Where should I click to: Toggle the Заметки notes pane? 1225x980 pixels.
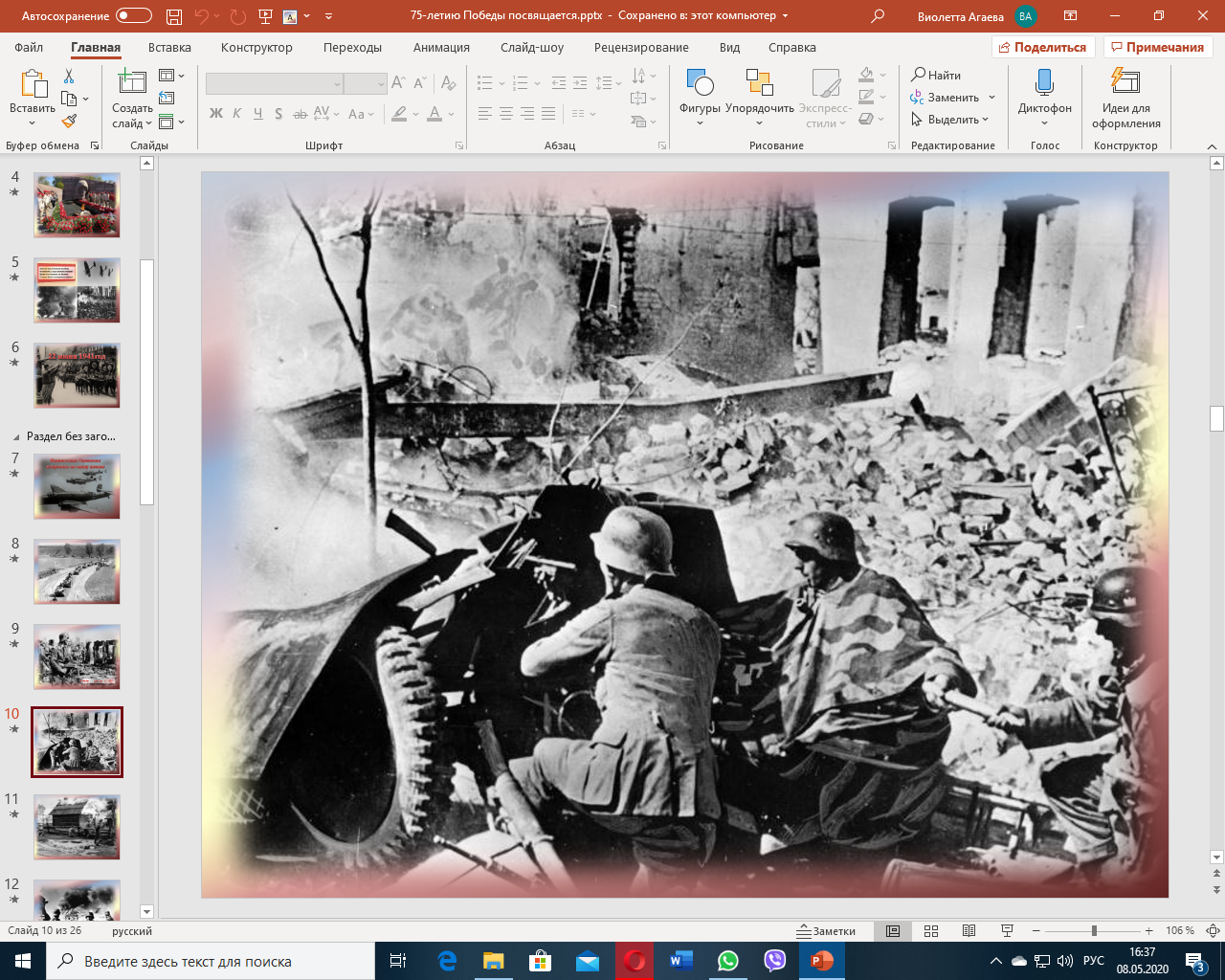click(x=826, y=931)
